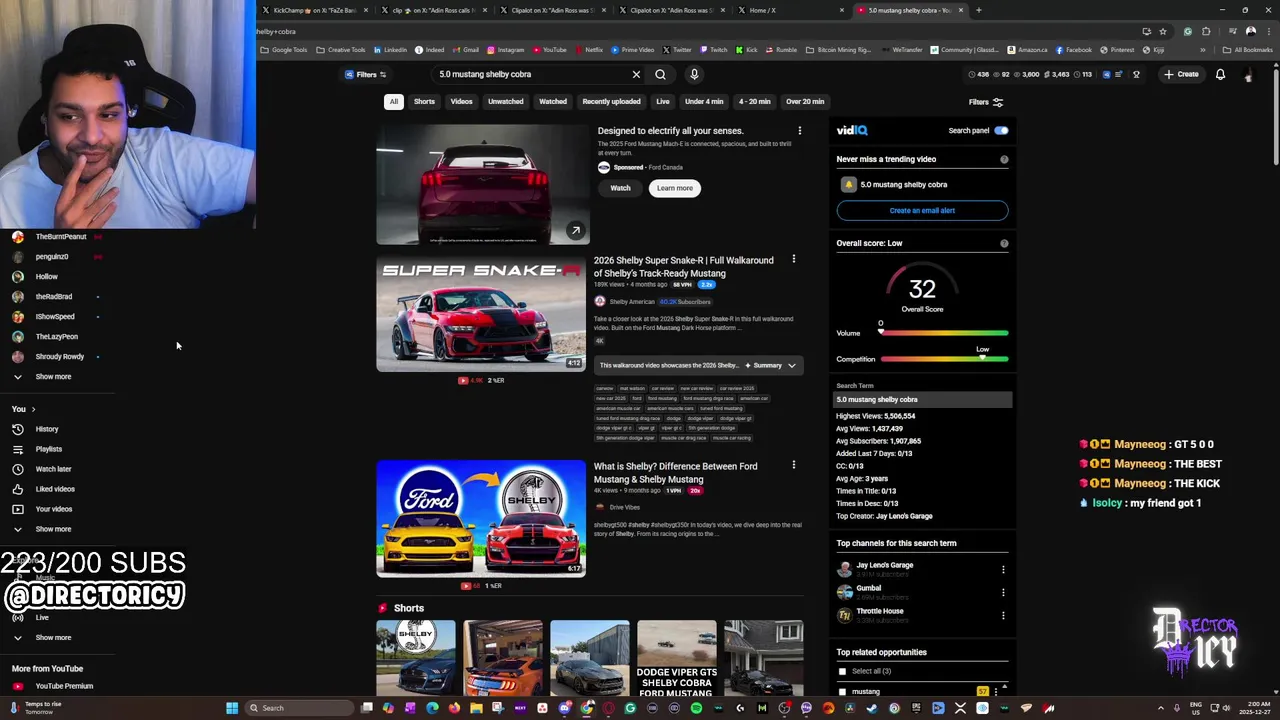This screenshot has height=720, width=1280.
Task: Click the Competition score slider
Action: [944, 359]
